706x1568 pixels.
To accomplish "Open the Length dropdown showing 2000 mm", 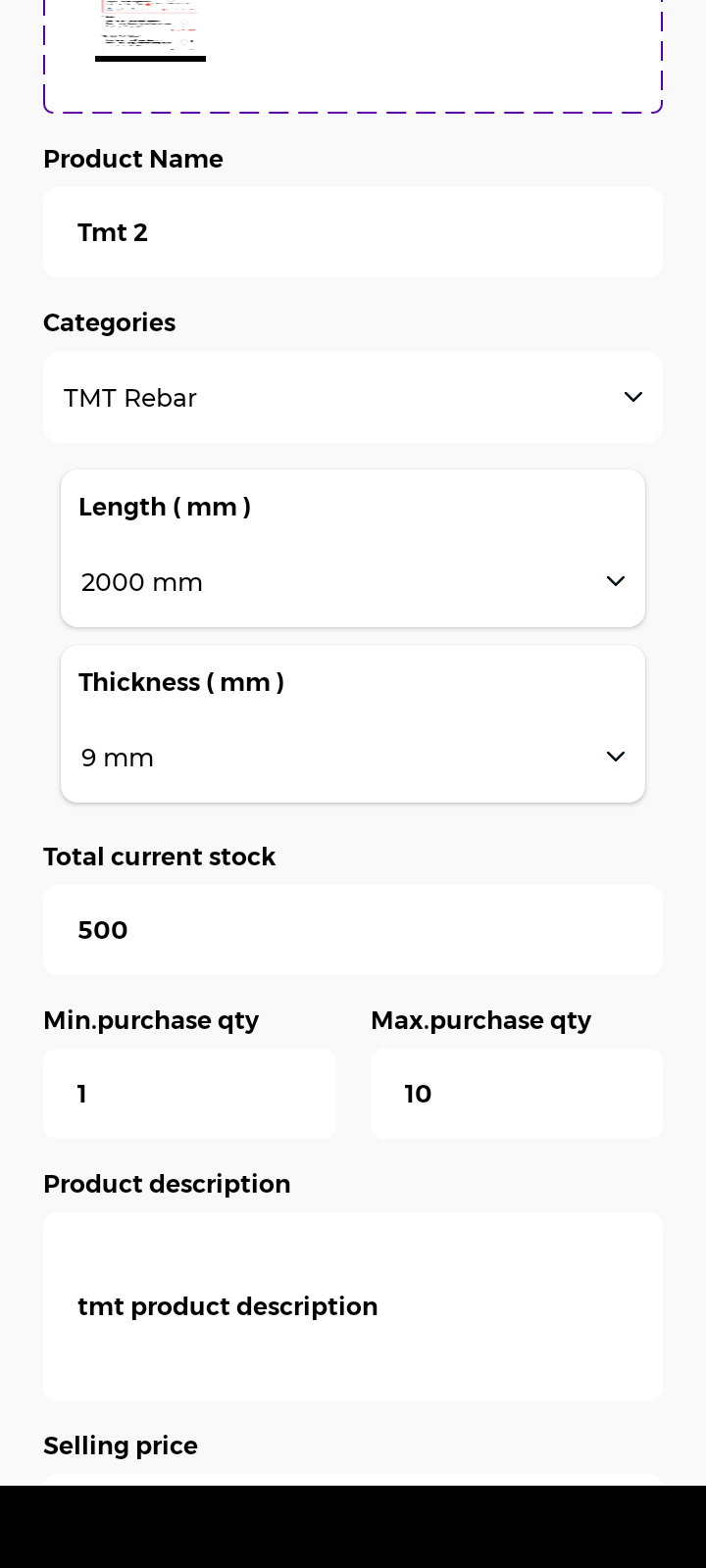I will point(333,582).
